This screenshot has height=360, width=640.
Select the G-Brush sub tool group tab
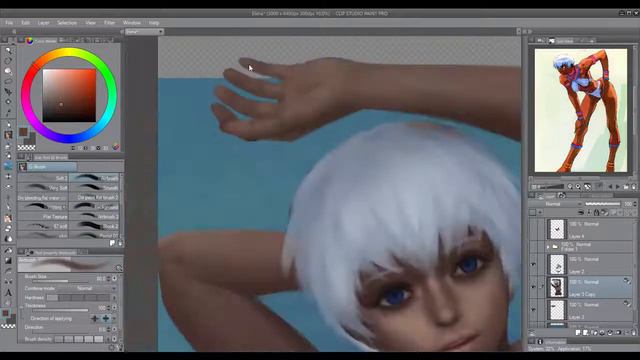[47, 167]
